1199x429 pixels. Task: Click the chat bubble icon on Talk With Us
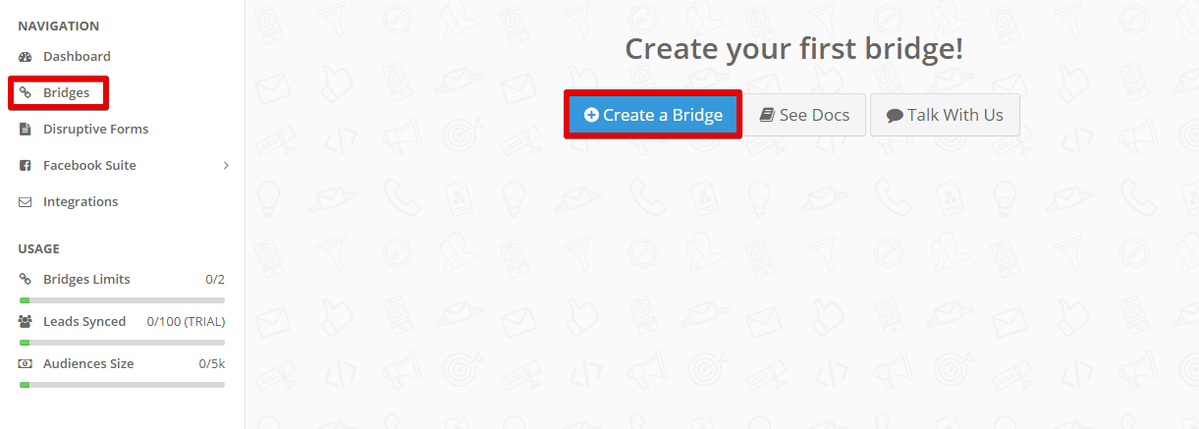click(x=895, y=115)
